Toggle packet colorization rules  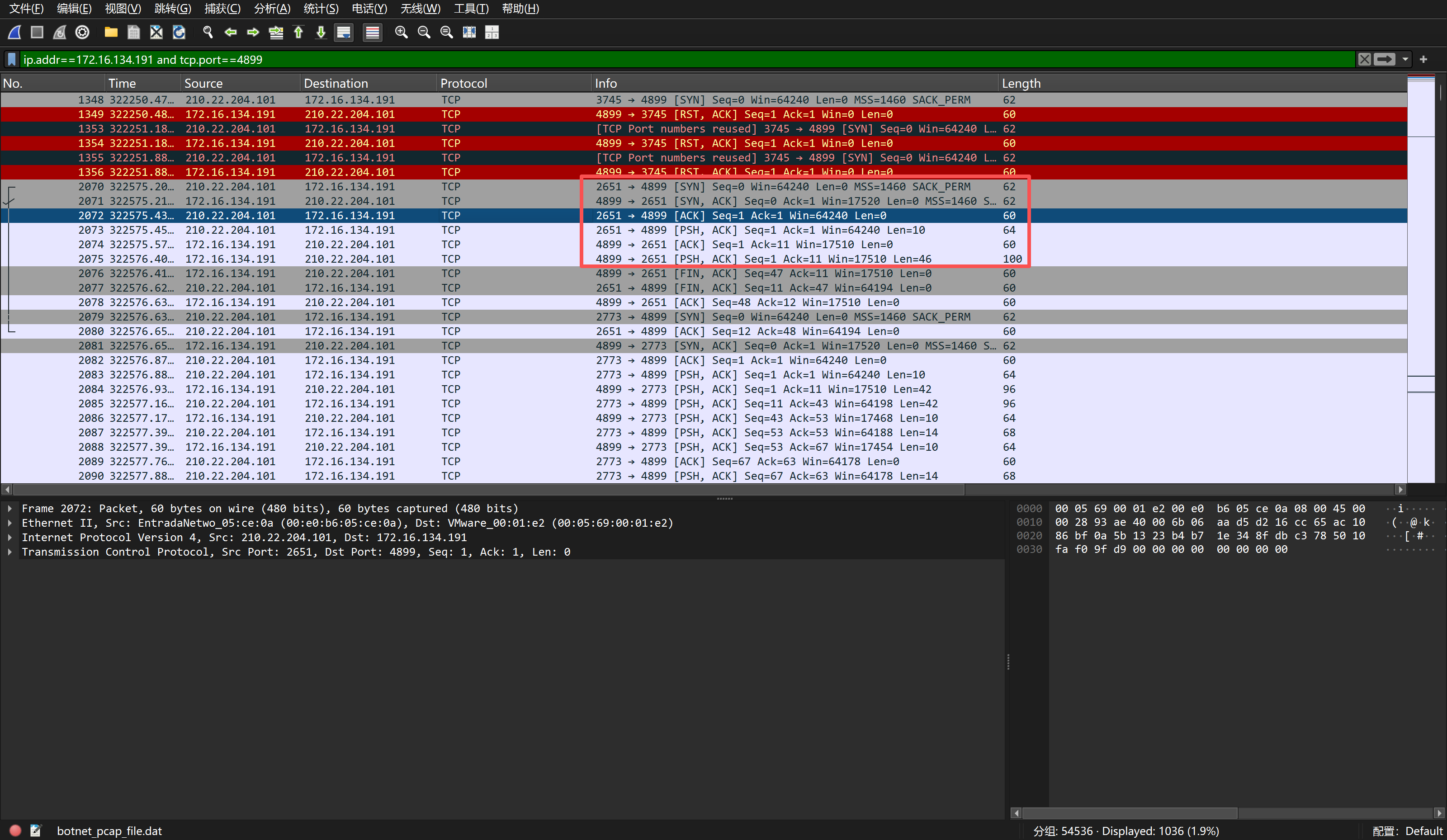pos(373,33)
